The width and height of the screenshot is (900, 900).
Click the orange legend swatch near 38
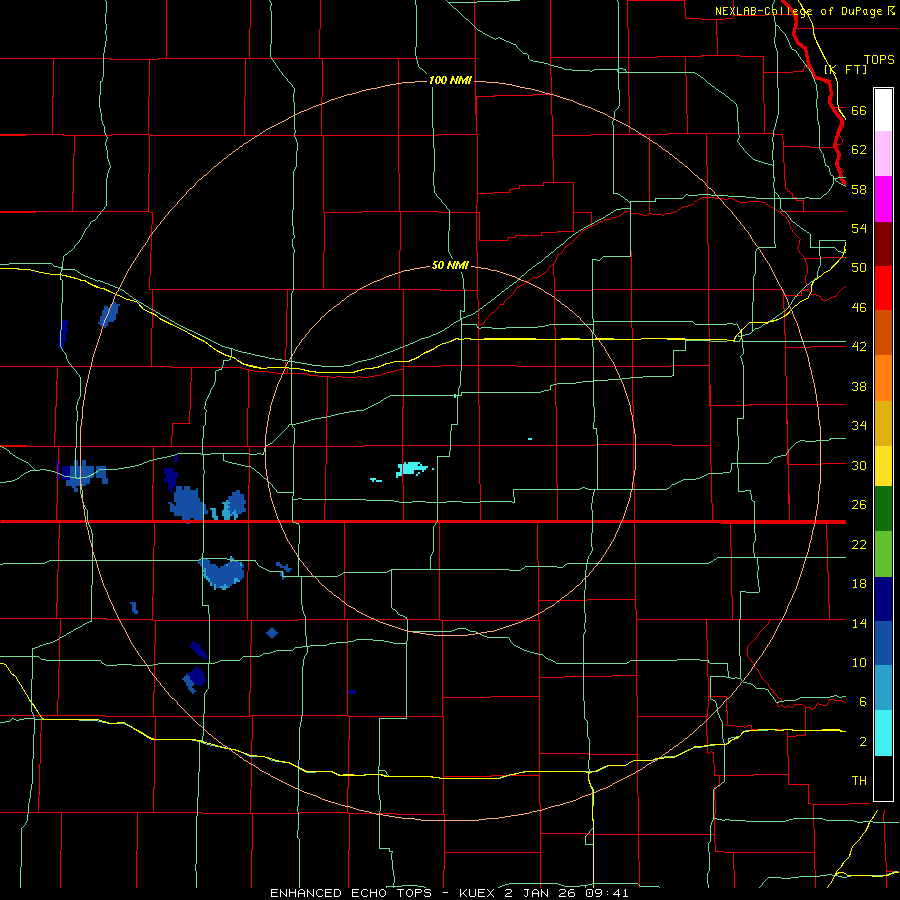(883, 378)
